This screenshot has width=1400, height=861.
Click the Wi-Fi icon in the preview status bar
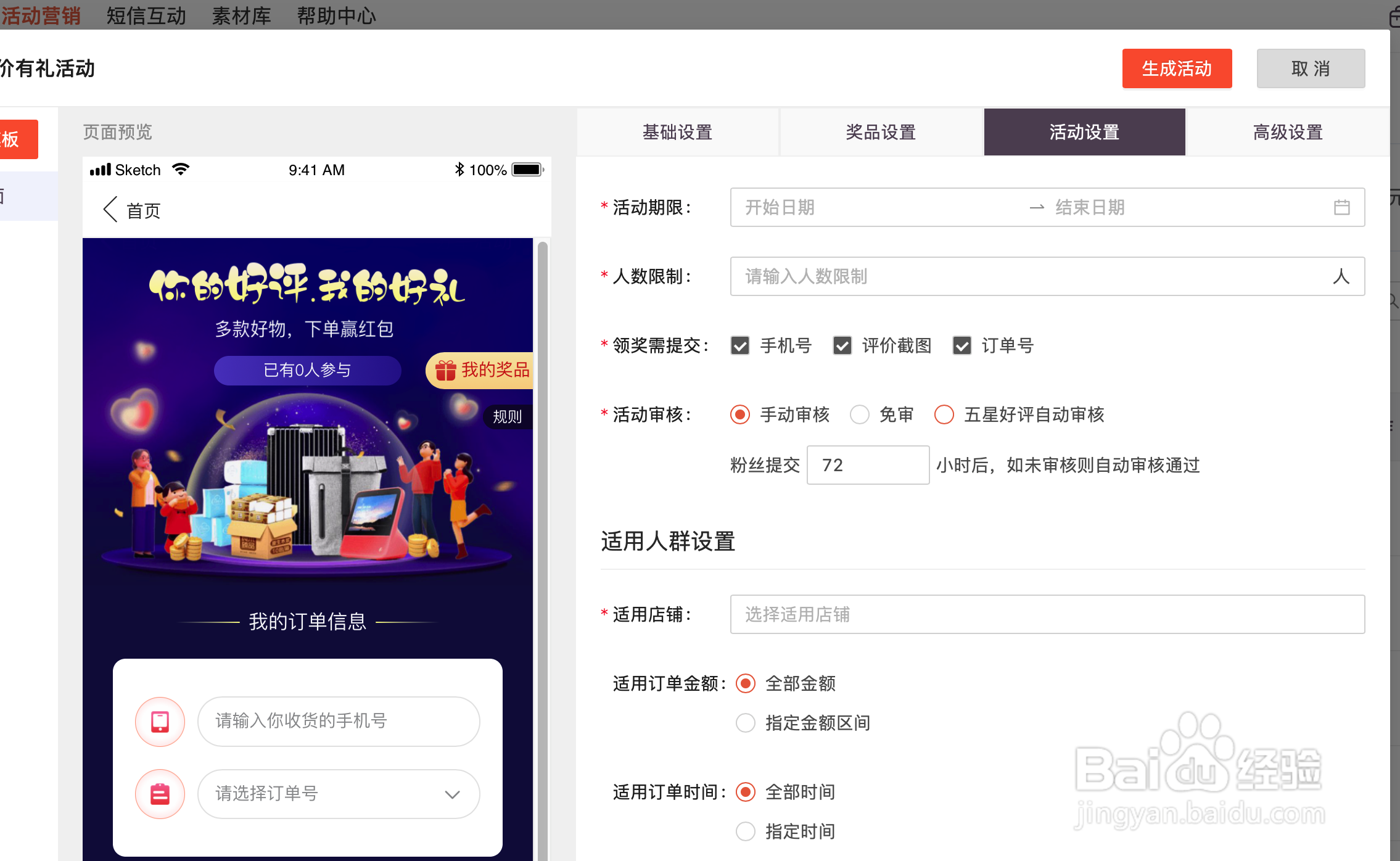click(180, 169)
